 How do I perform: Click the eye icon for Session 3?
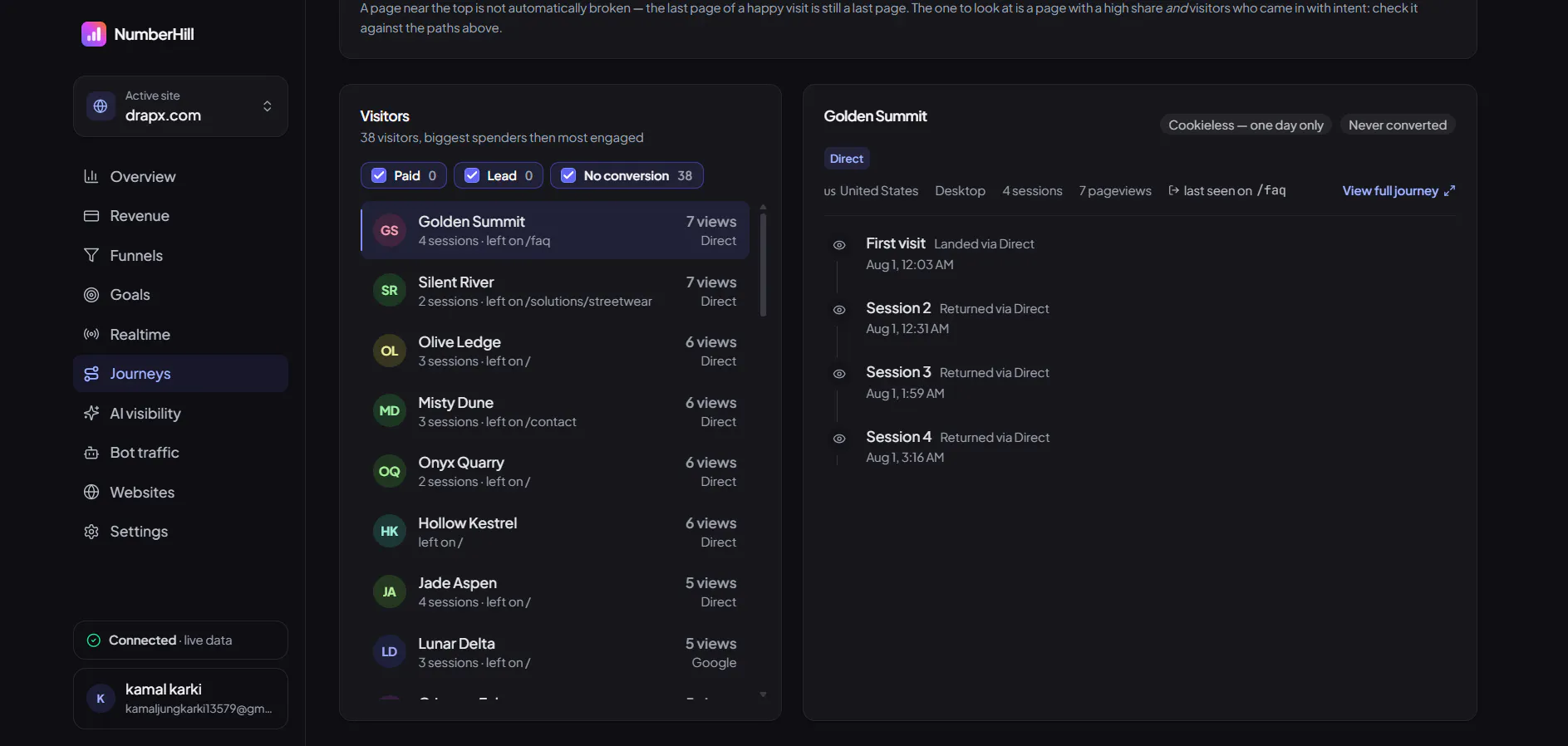[839, 374]
